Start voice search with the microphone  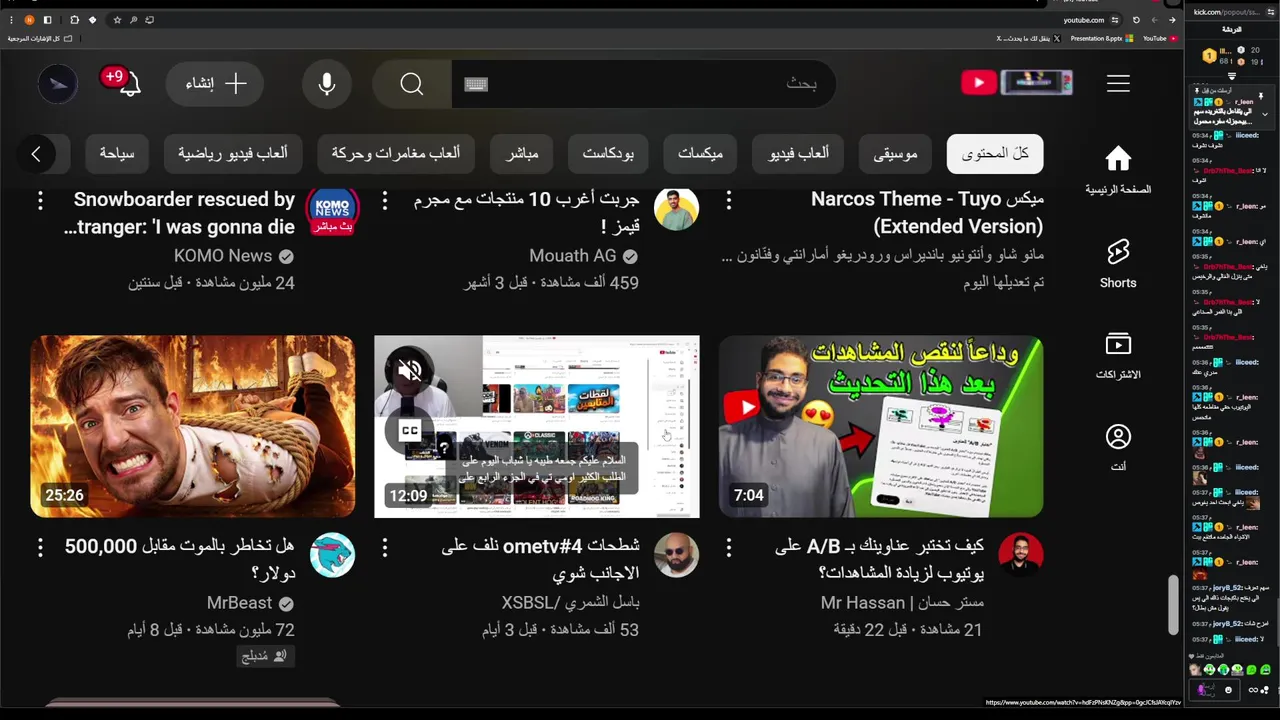click(x=326, y=84)
